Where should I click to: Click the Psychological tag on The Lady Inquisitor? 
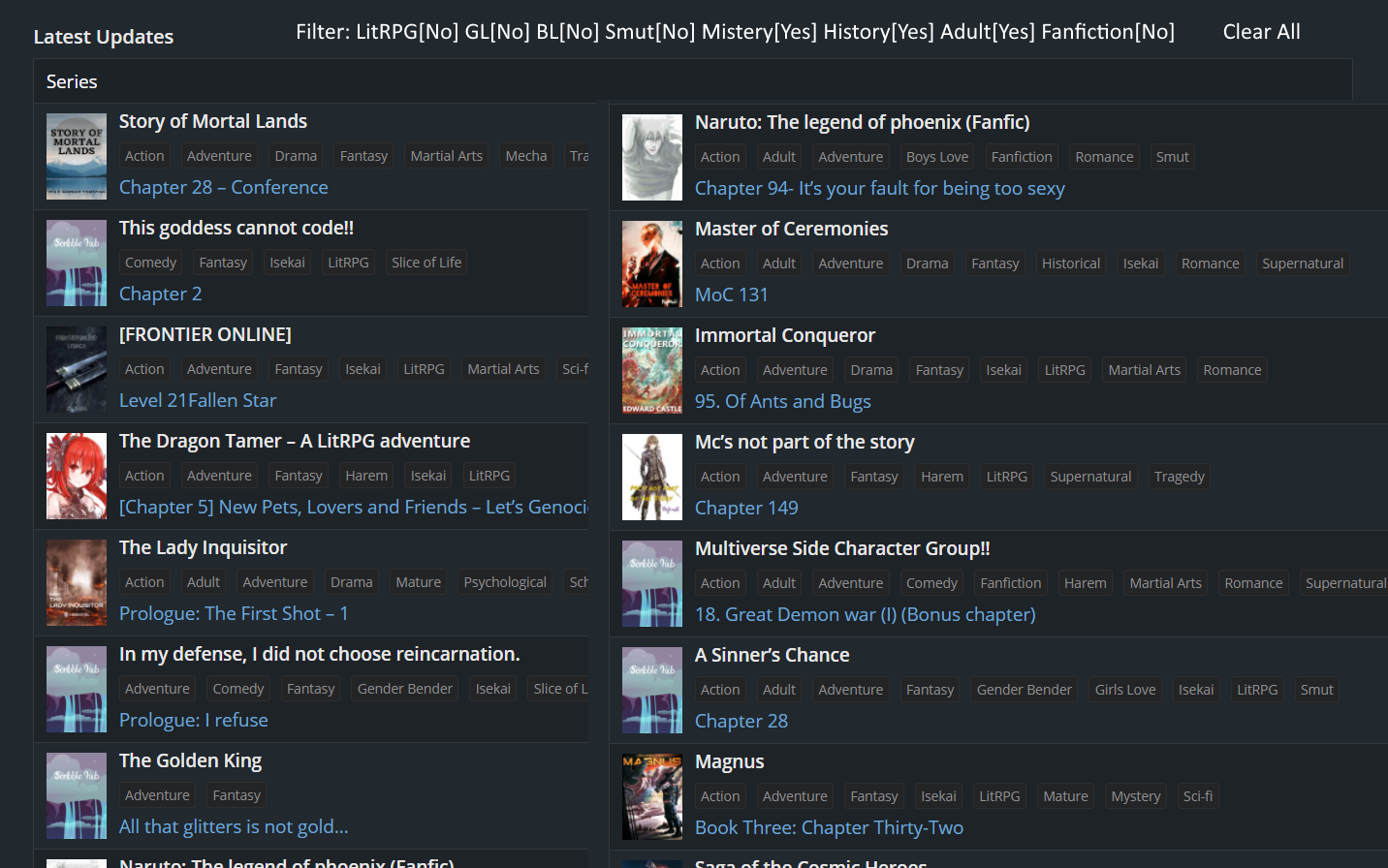(x=504, y=582)
